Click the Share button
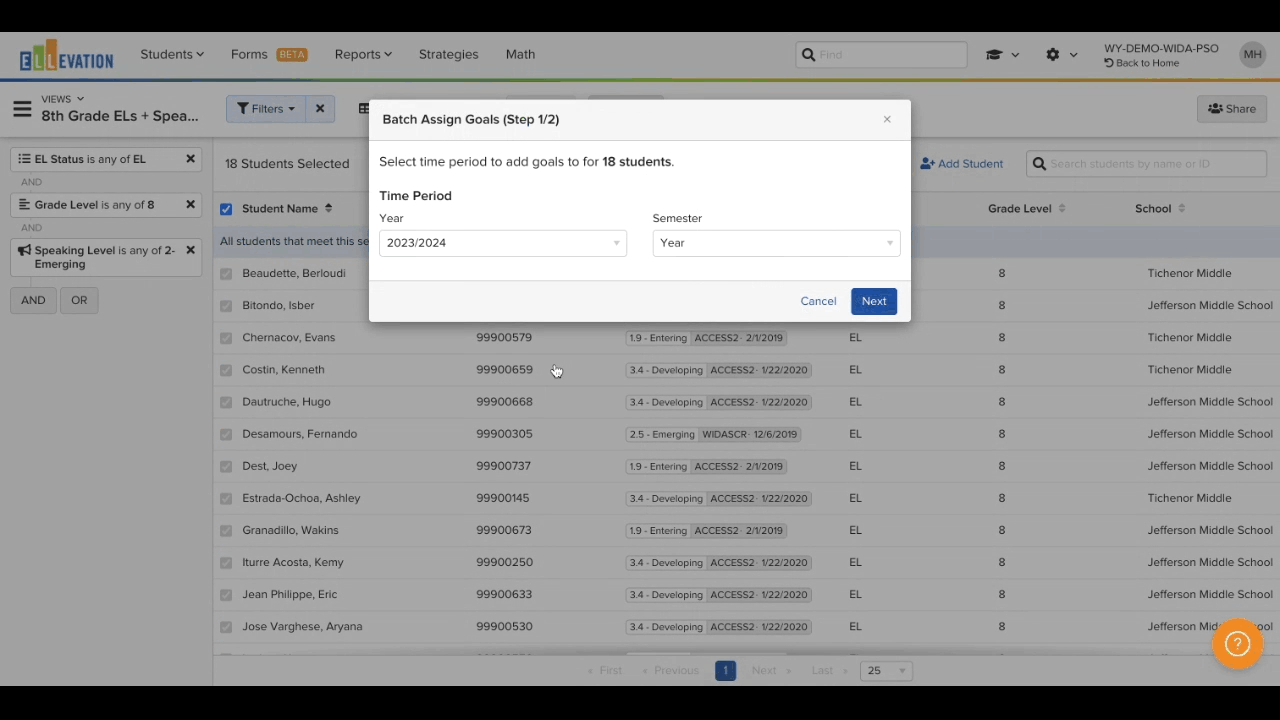Screen dimensions: 1280x720 click(x=1232, y=109)
